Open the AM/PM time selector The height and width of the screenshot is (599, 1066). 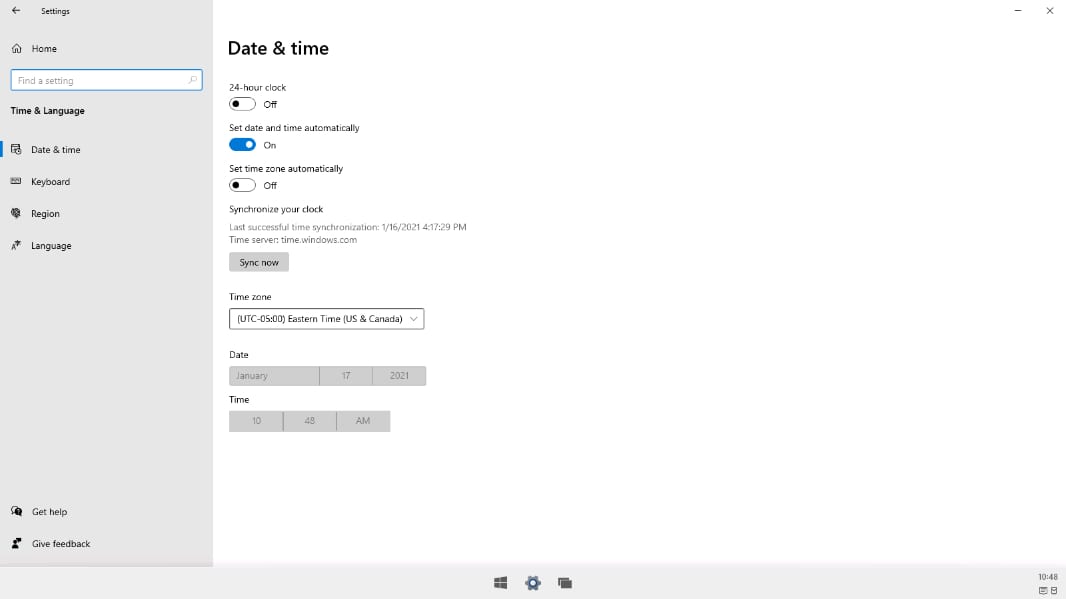tap(363, 421)
